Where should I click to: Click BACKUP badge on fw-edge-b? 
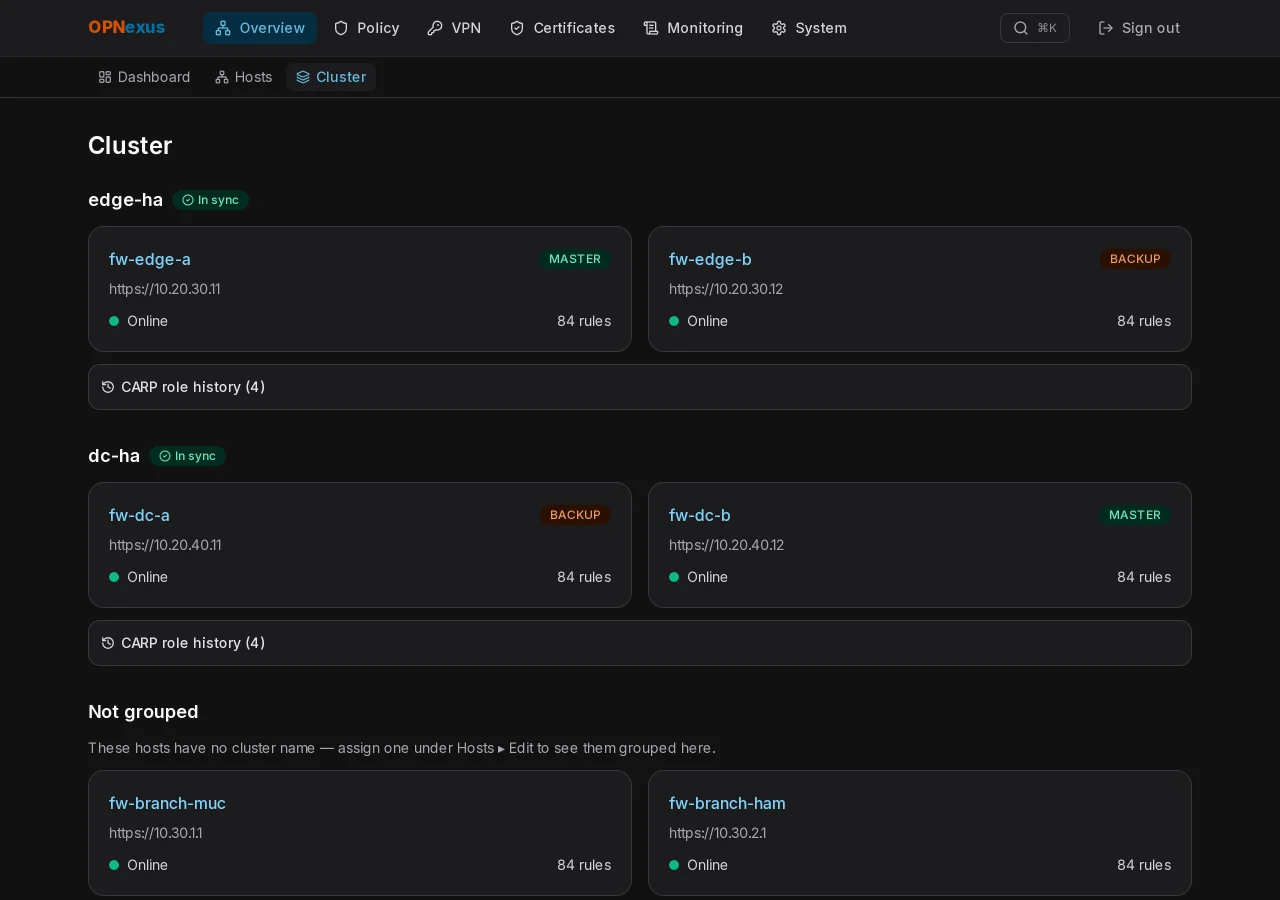coord(1135,259)
